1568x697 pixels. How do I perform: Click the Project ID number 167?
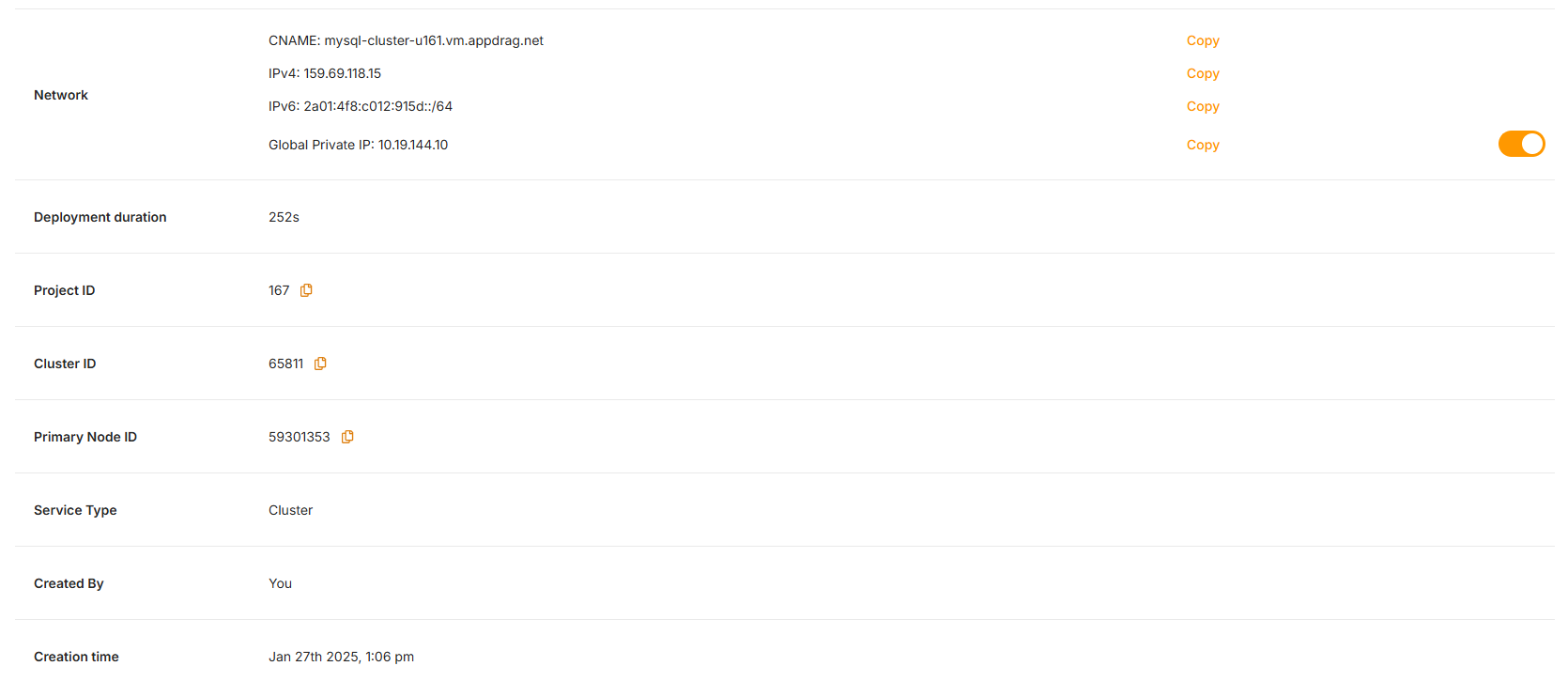click(279, 290)
